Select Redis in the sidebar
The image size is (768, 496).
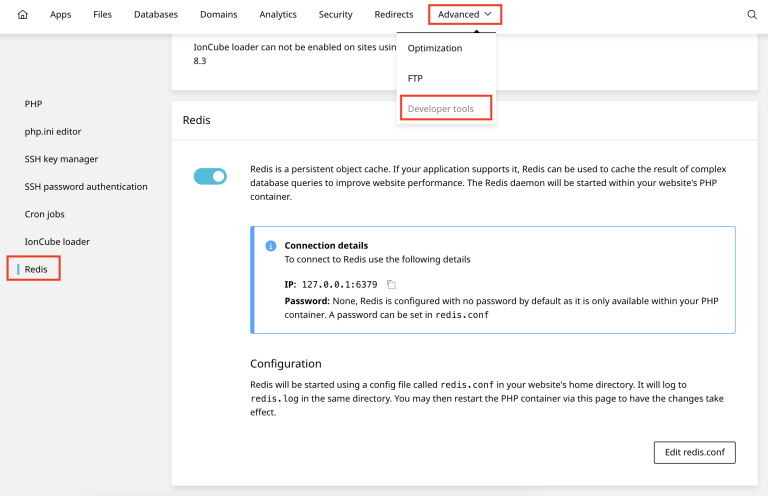tap(36, 269)
